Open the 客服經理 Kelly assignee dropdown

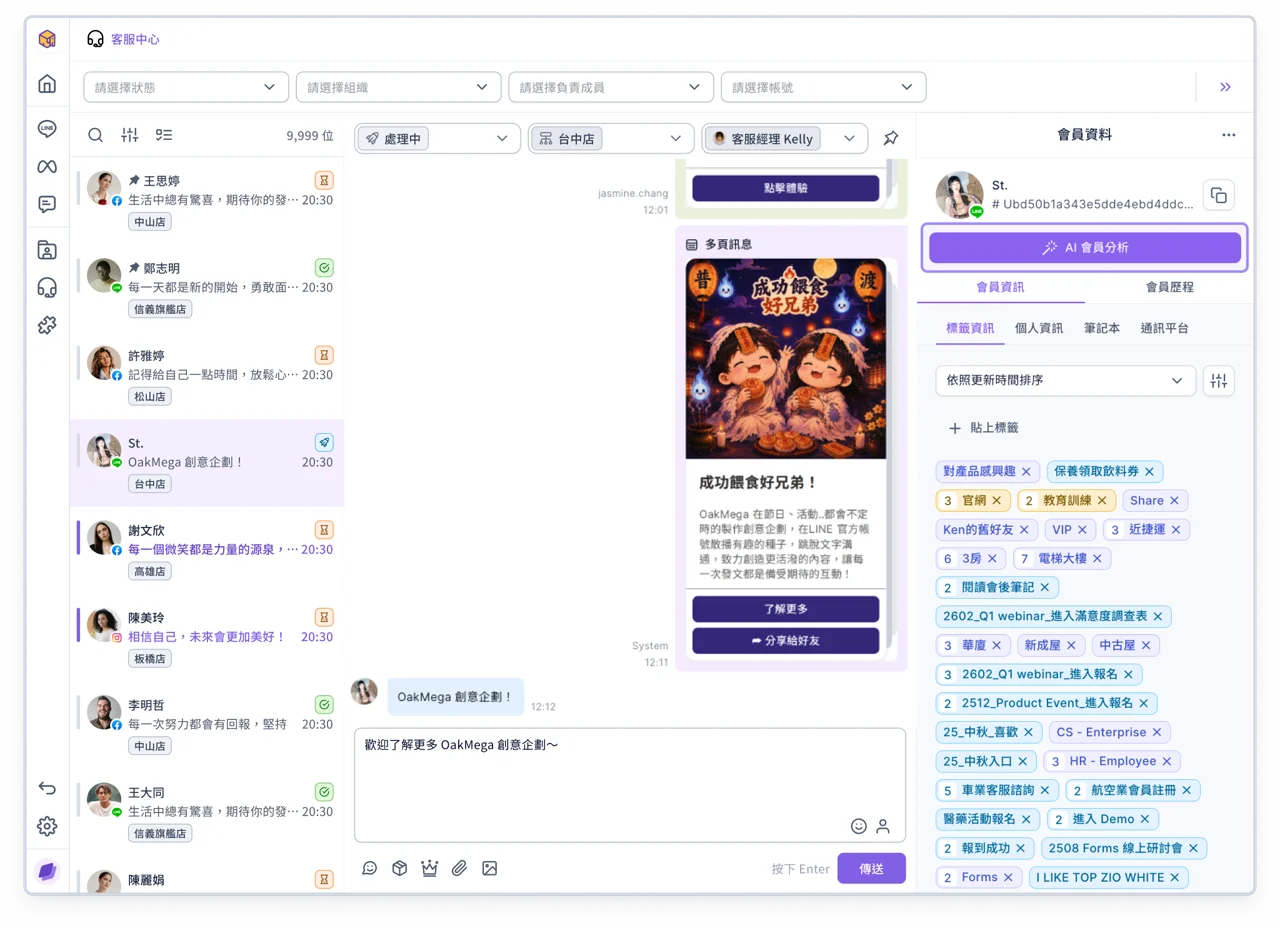[784, 138]
